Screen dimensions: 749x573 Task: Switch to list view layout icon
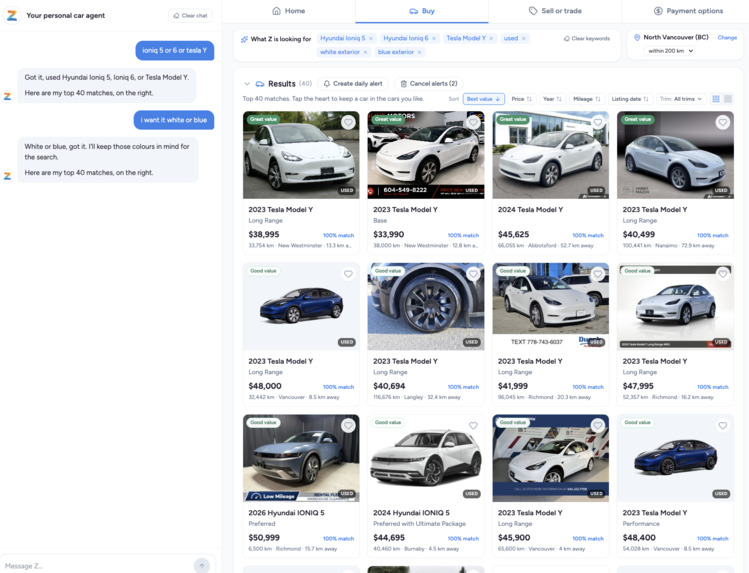(728, 99)
